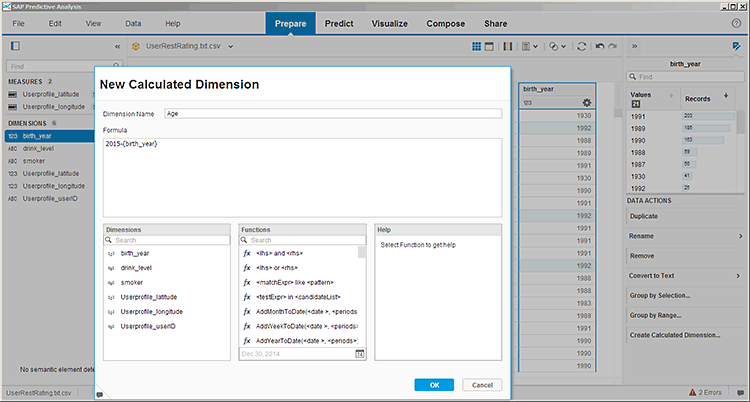
Task: Click the Dimension Name field
Action: (333, 113)
